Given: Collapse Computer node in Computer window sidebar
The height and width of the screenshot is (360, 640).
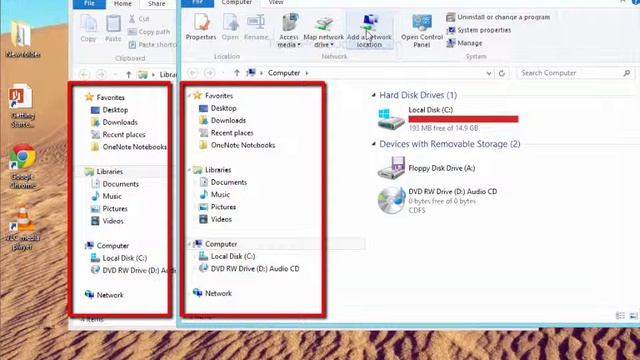Looking at the screenshot, I should tap(189, 244).
